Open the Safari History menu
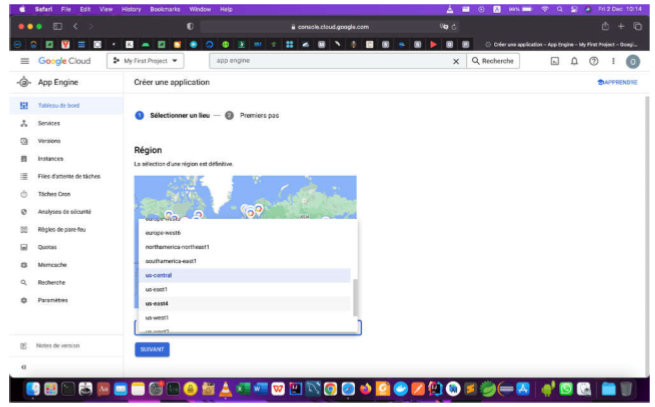The image size is (655, 407). 131,9
